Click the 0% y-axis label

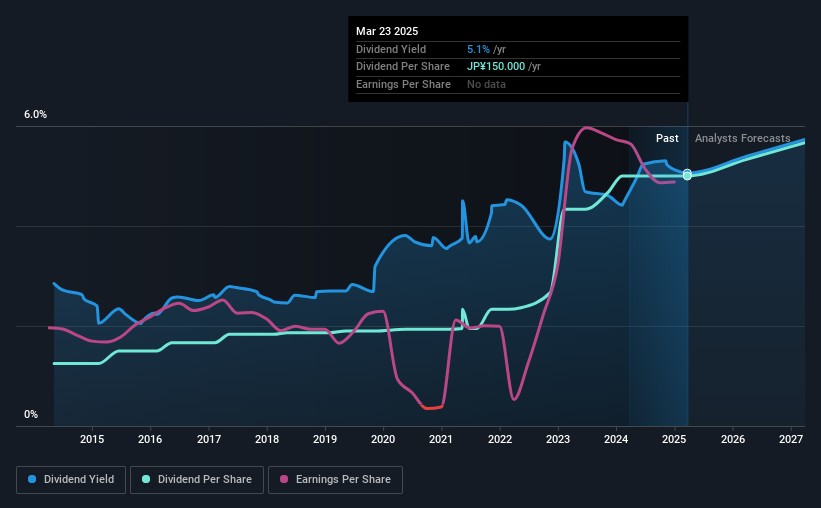click(x=31, y=414)
